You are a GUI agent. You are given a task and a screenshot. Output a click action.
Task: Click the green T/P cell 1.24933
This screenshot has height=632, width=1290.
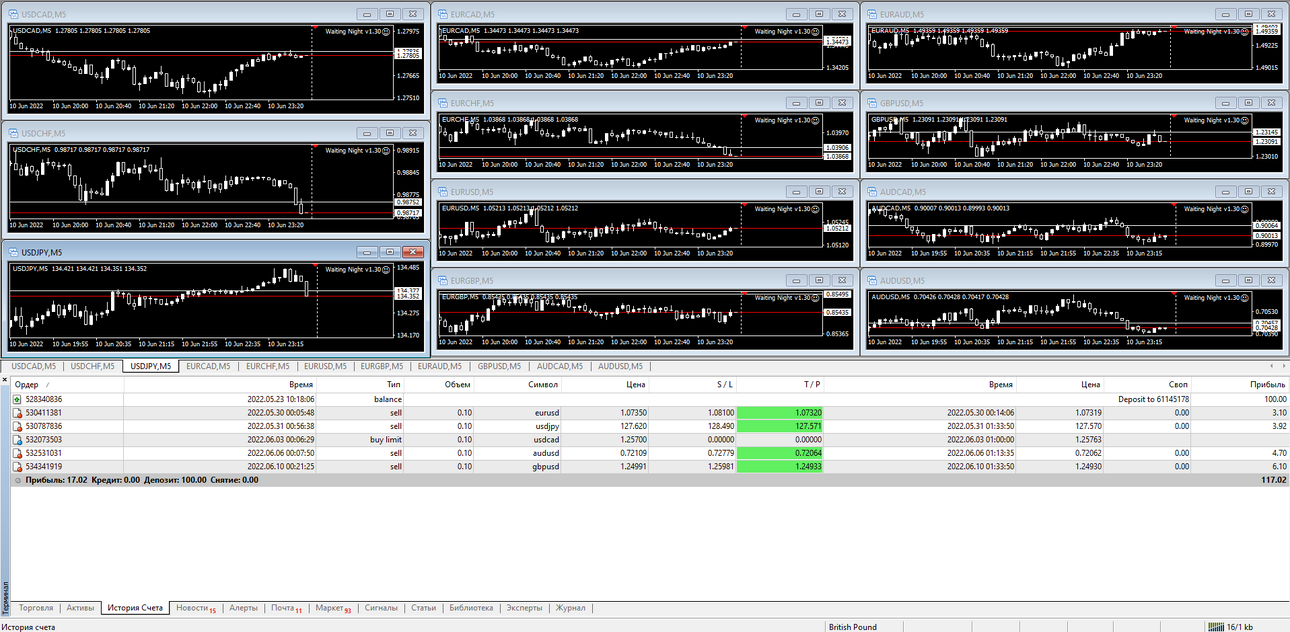[x=780, y=466]
